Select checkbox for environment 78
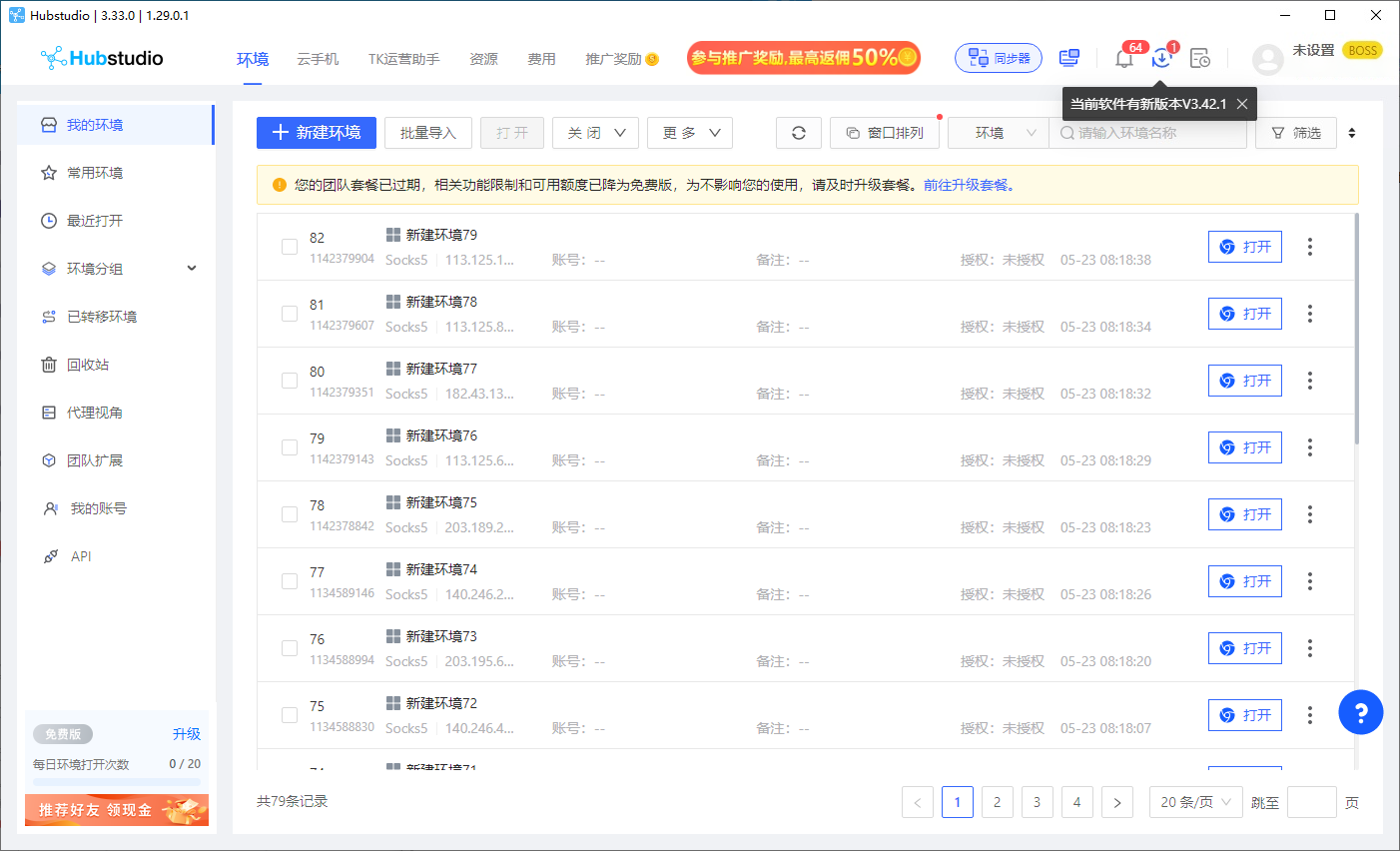Image resolution: width=1400 pixels, height=851 pixels. pyautogui.click(x=290, y=514)
